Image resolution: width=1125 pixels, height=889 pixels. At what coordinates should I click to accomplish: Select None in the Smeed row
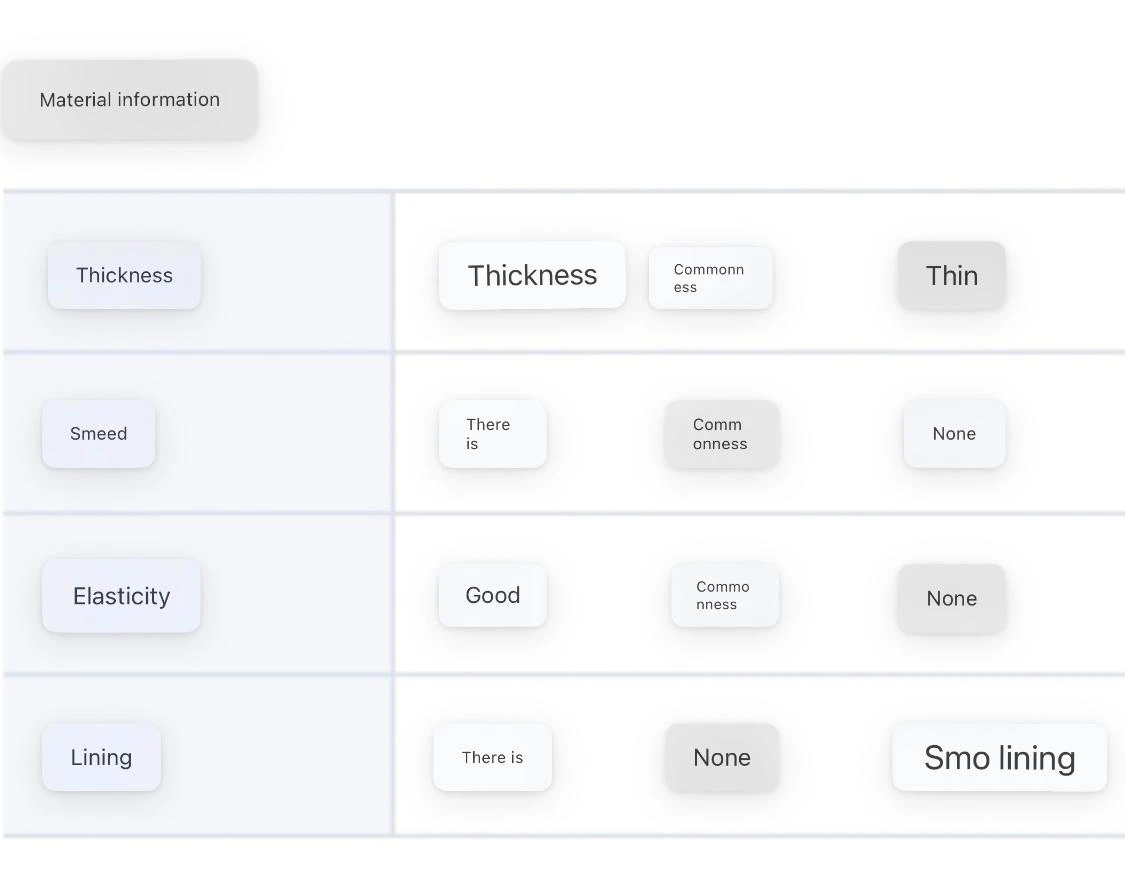[x=954, y=434]
